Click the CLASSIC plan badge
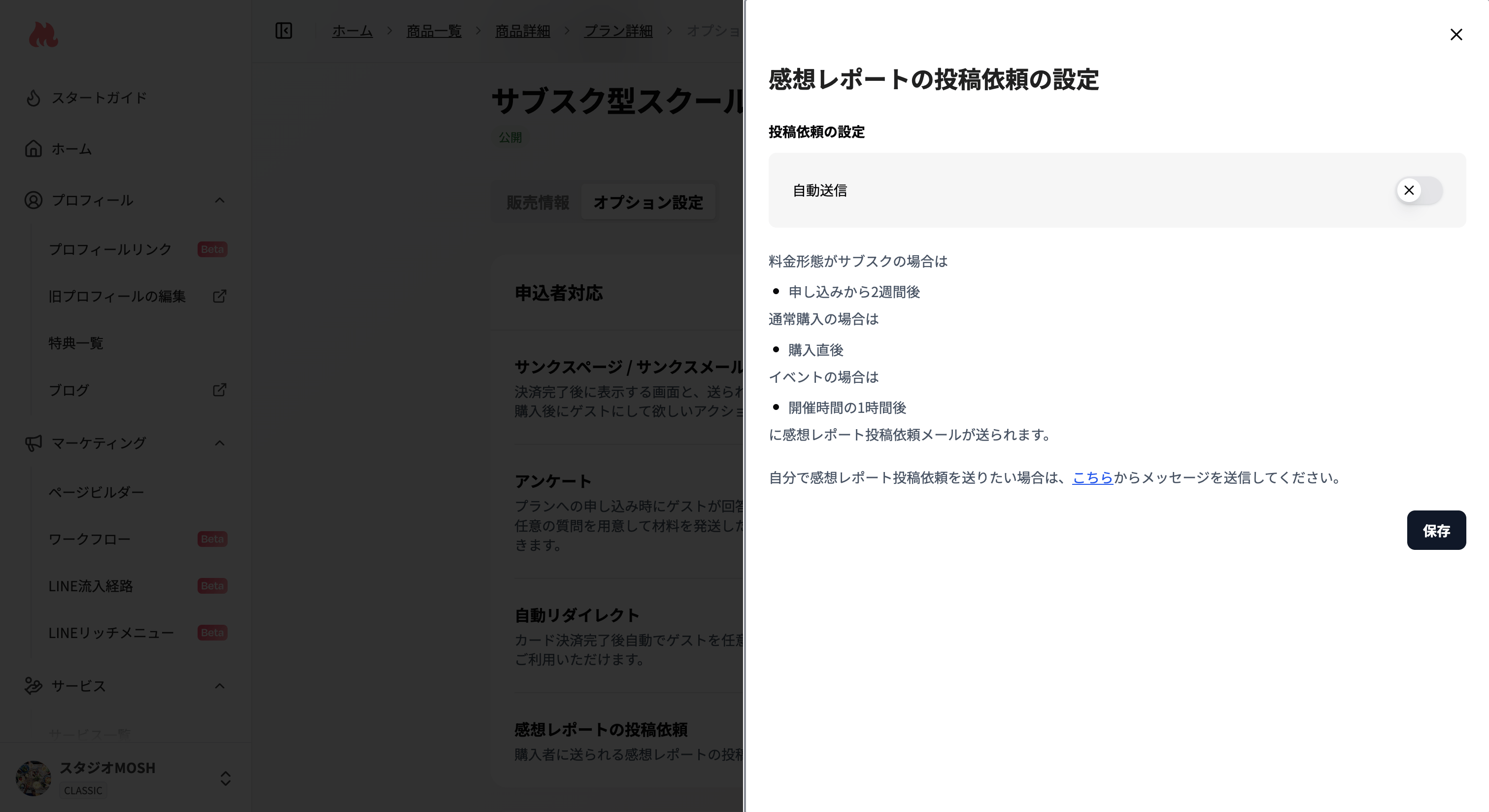This screenshot has width=1489, height=812. click(x=83, y=790)
